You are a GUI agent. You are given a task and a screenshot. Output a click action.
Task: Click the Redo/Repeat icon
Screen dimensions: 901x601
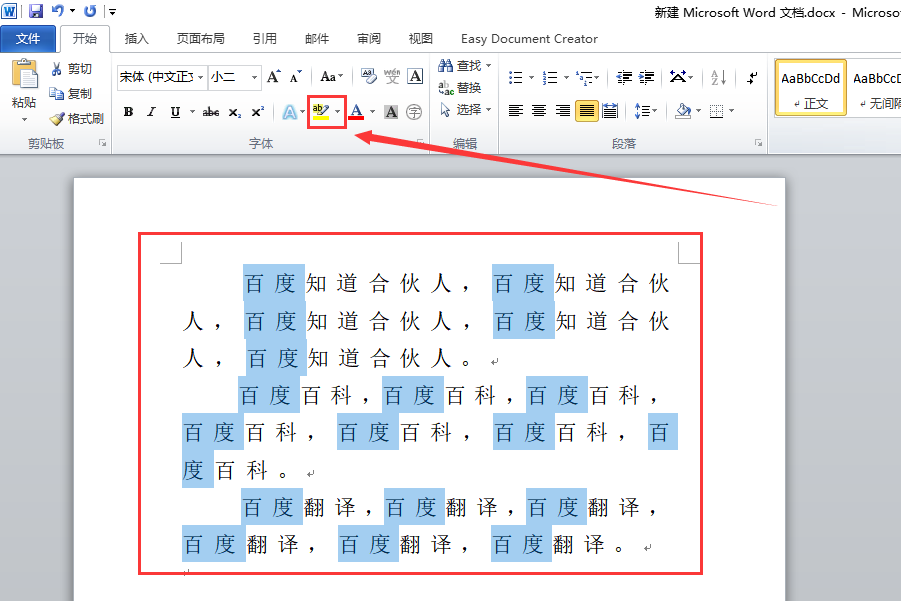pos(90,11)
